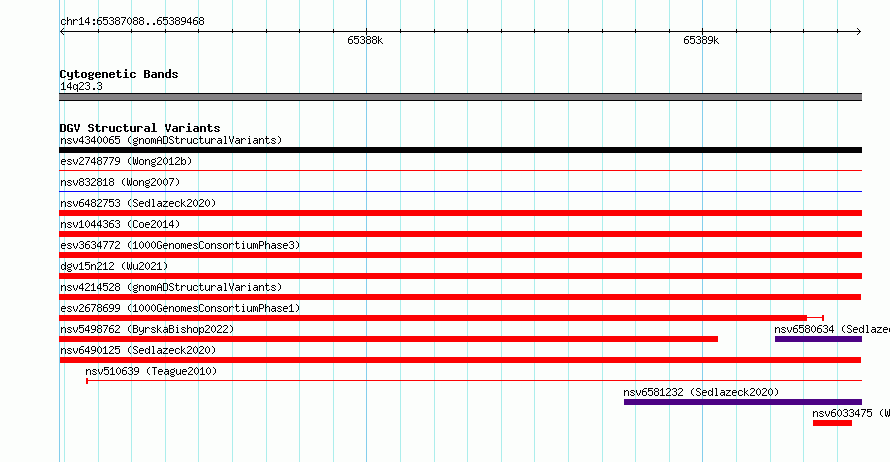Click nsv4340065 (gnomADStructuralVariants) label
This screenshot has width=890, height=462.
[x=171, y=140]
